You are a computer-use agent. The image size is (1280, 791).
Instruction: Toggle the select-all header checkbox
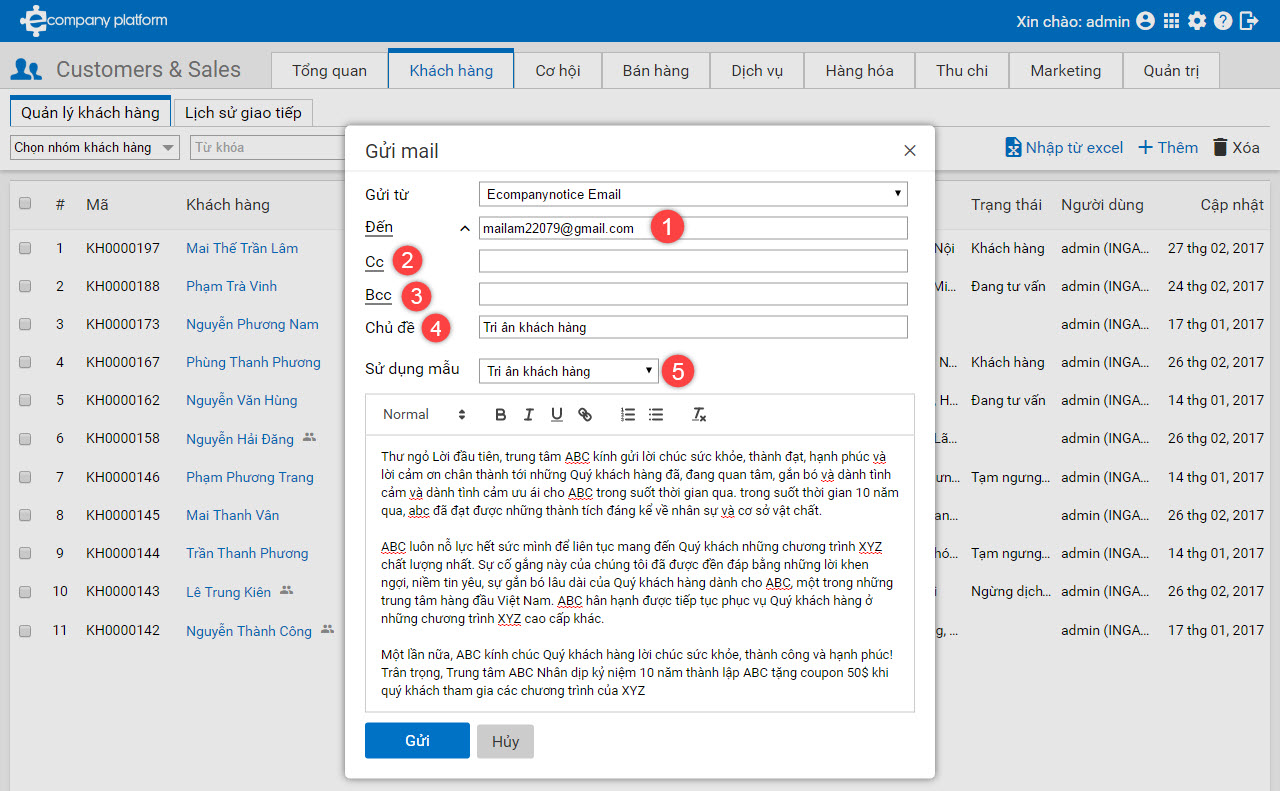25,203
